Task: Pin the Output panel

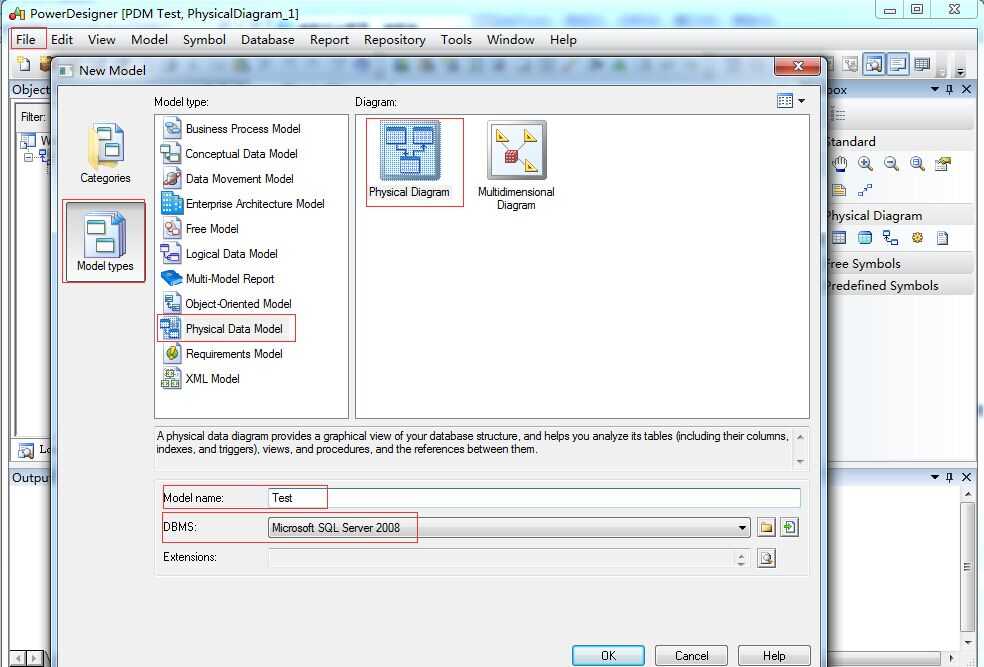Action: pos(950,478)
